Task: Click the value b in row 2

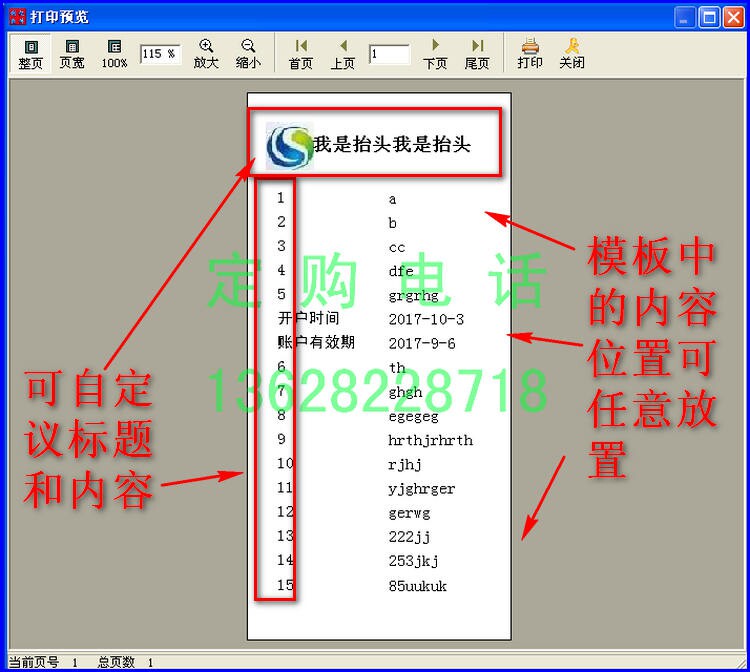Action: coord(392,223)
